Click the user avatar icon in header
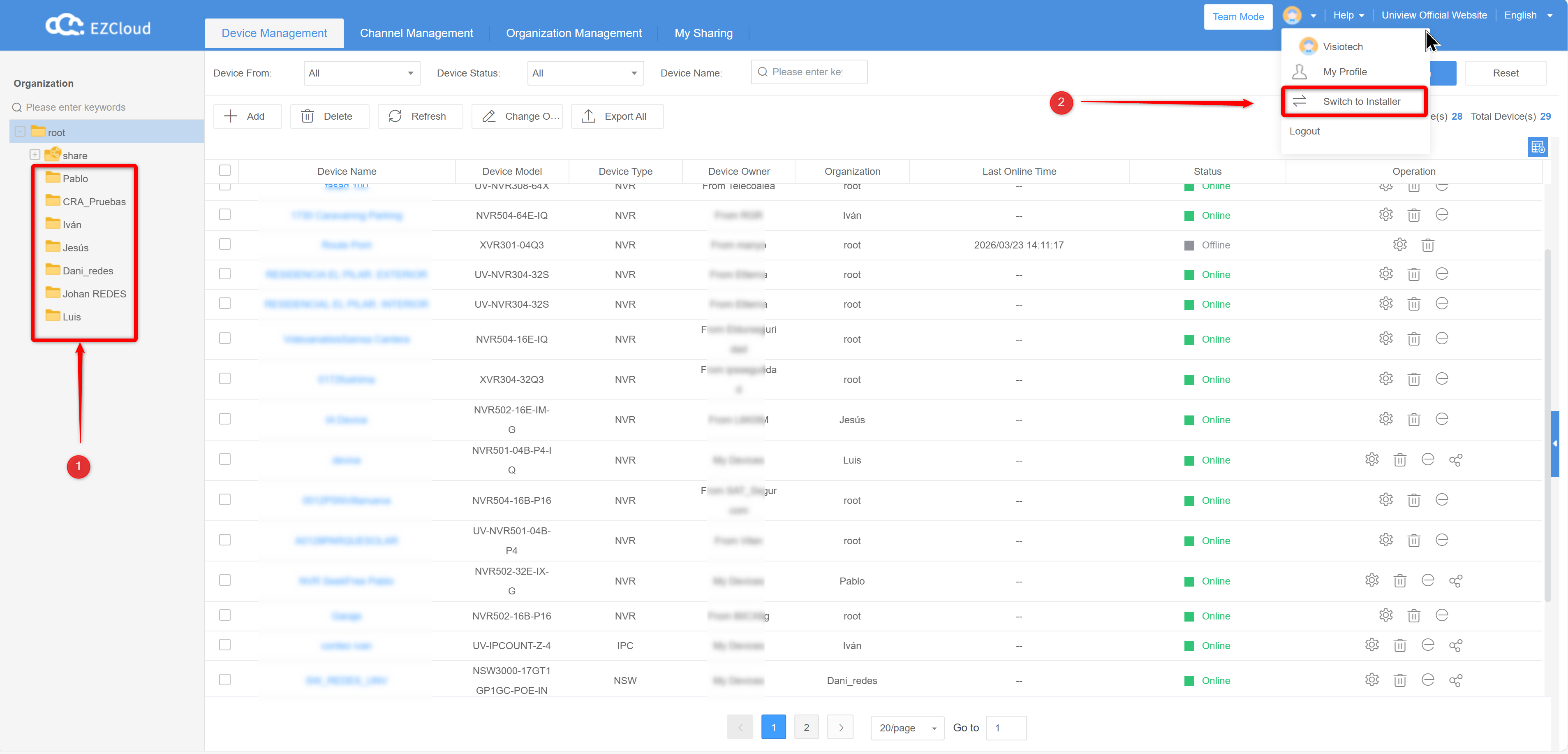This screenshot has width=1568, height=754. (1292, 15)
